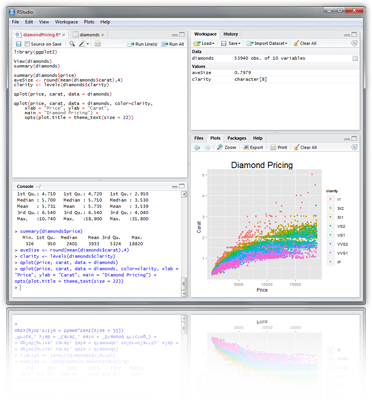Screen dimensions: 372x400
Task: Toggle the Source on Save checkbox
Action: pyautogui.click(x=27, y=44)
